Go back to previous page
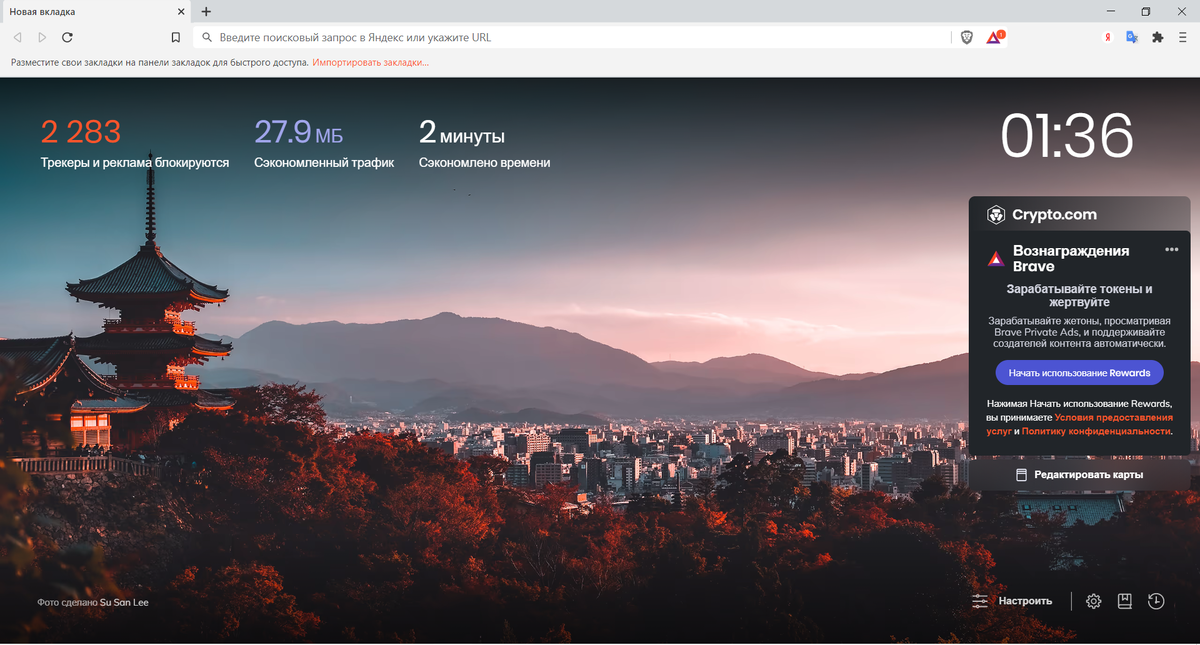This screenshot has height=645, width=1200. click(x=18, y=37)
